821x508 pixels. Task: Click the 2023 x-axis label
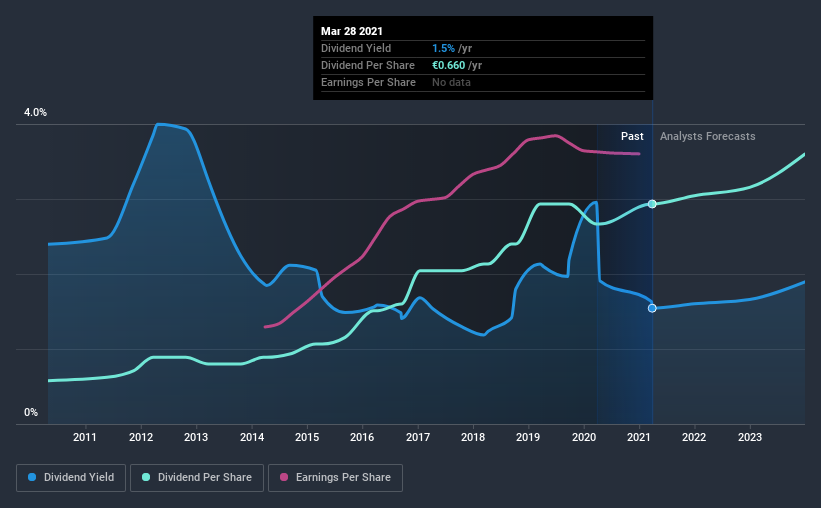point(750,437)
